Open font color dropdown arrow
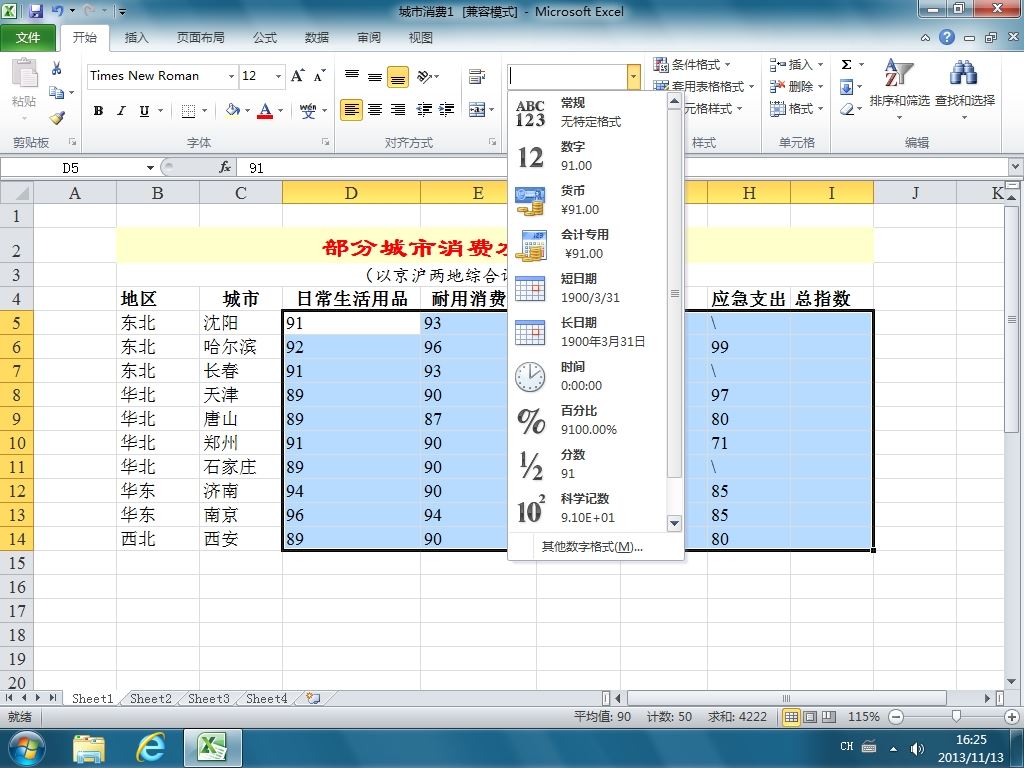The width and height of the screenshot is (1024, 768). [x=281, y=111]
